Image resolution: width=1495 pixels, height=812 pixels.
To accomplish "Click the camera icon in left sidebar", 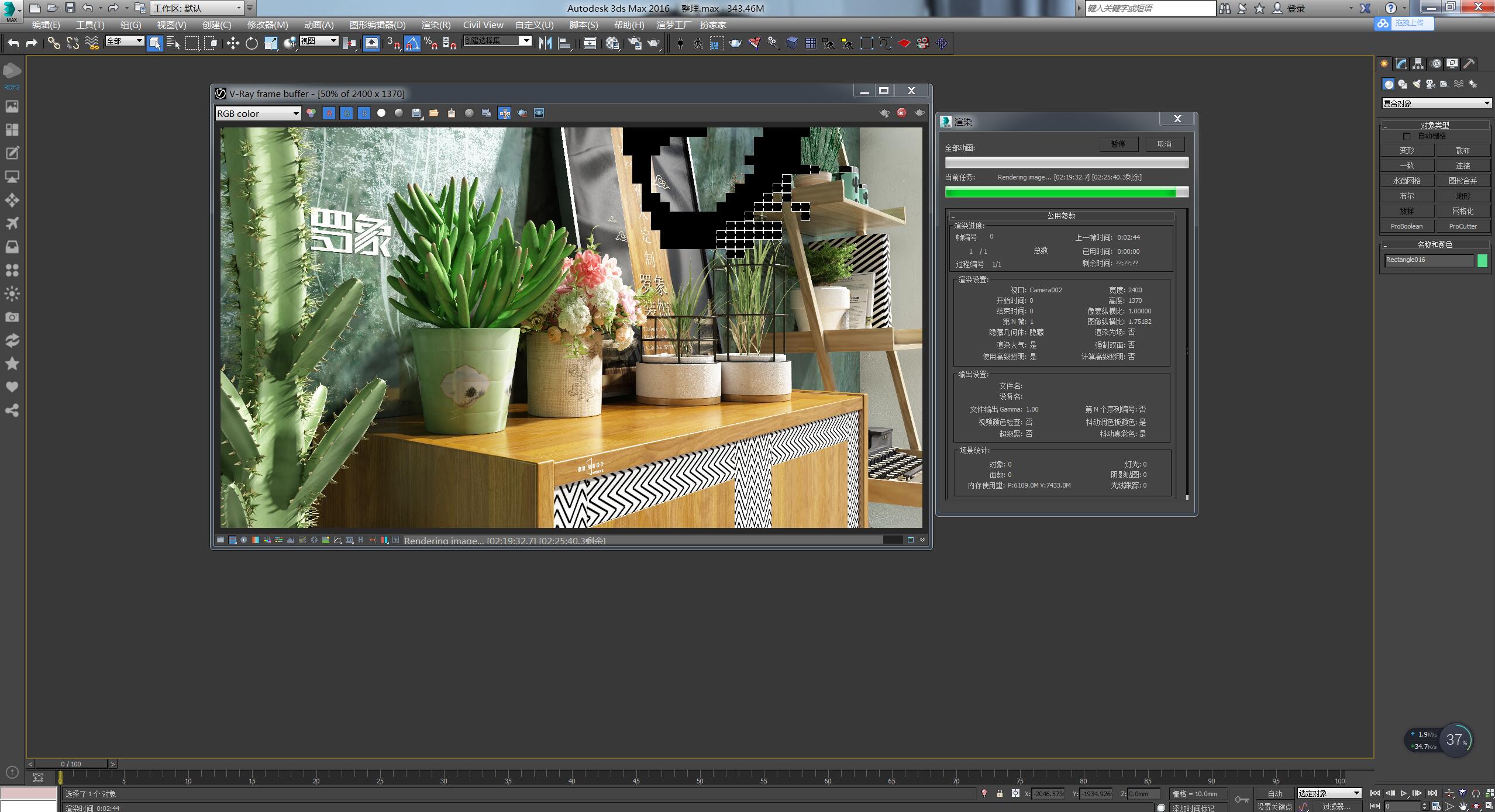I will (x=12, y=317).
